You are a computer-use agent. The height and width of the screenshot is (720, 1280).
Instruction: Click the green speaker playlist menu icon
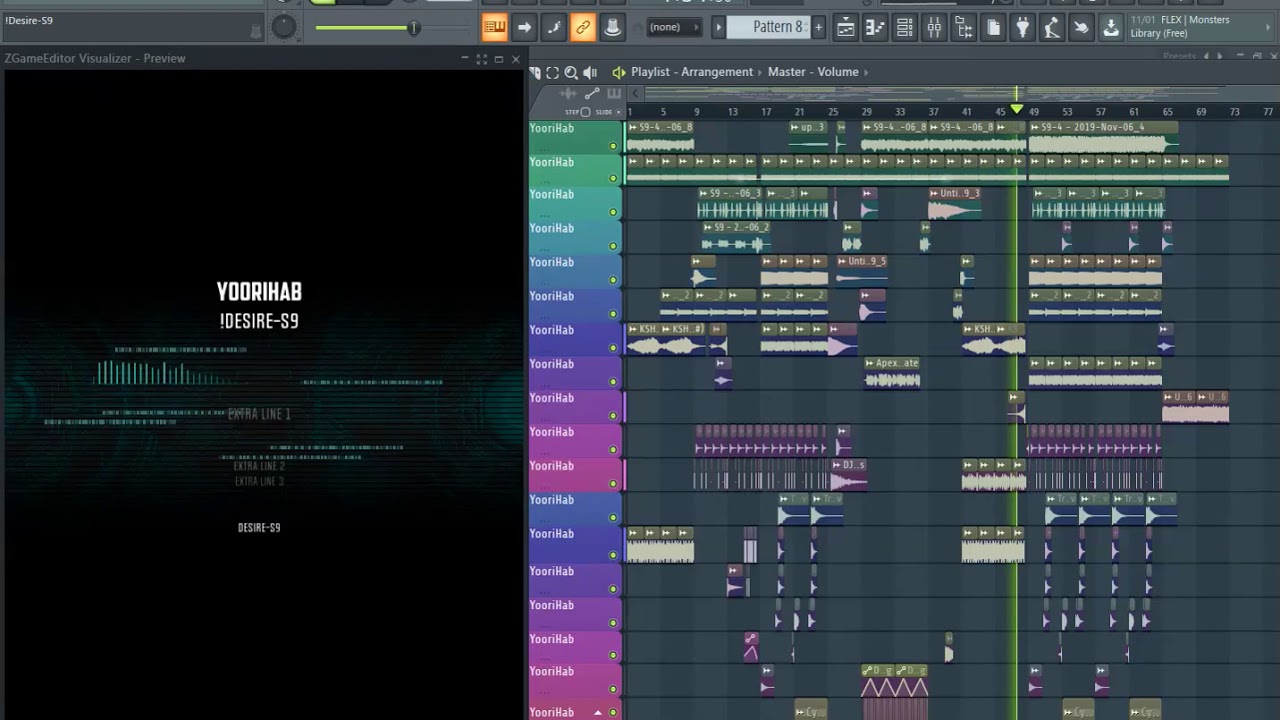click(x=619, y=72)
